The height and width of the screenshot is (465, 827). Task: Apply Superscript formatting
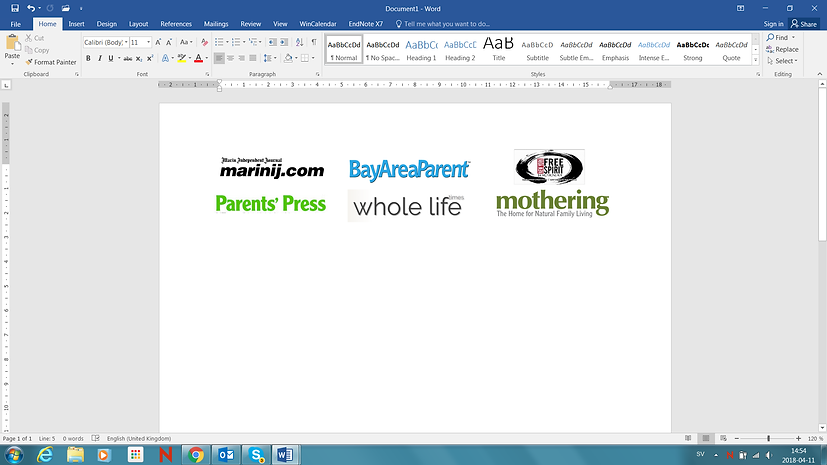coord(150,59)
